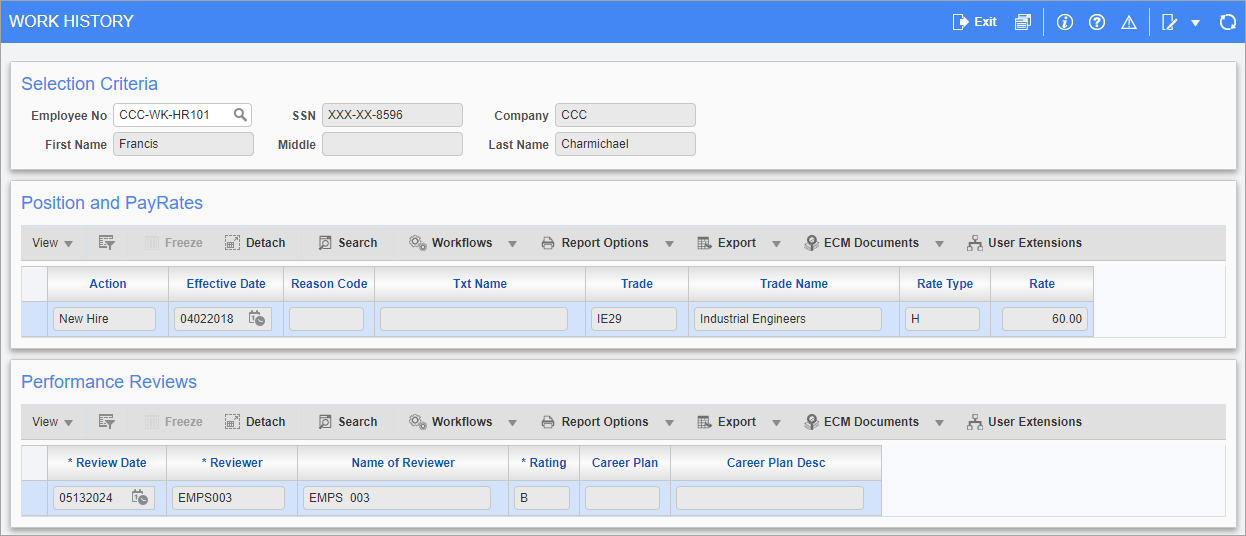Click the Rating input field
Image resolution: width=1246 pixels, height=536 pixels.
tap(541, 498)
